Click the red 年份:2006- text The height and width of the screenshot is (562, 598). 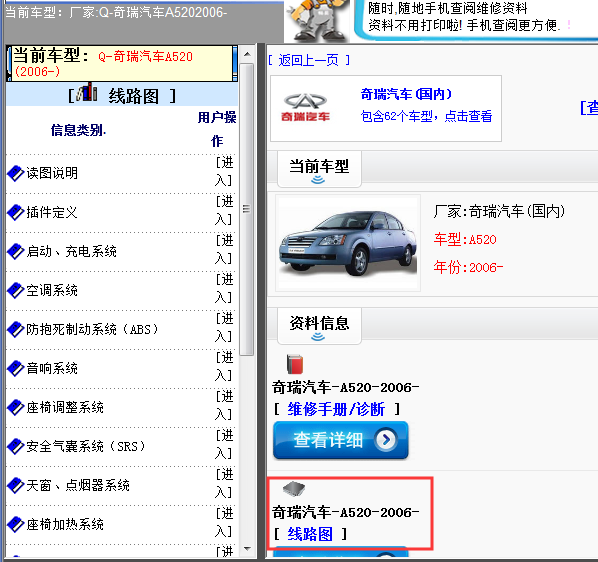(468, 267)
